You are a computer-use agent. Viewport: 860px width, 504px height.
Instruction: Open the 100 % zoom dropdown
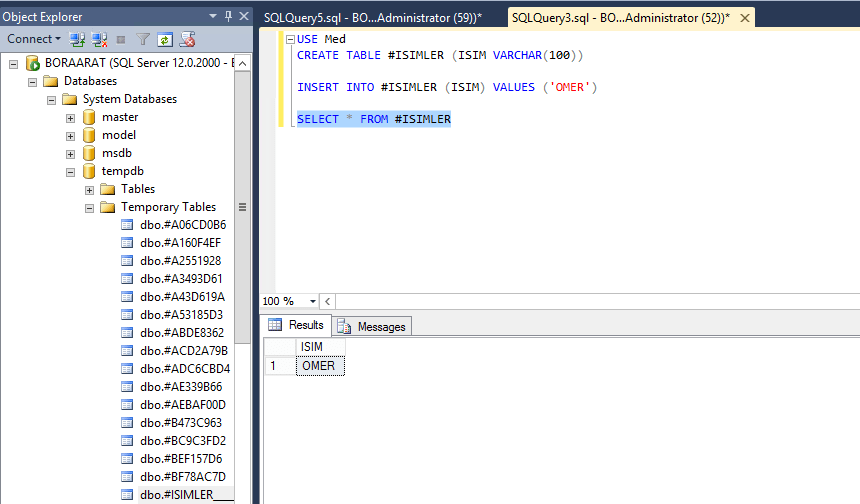pos(313,301)
